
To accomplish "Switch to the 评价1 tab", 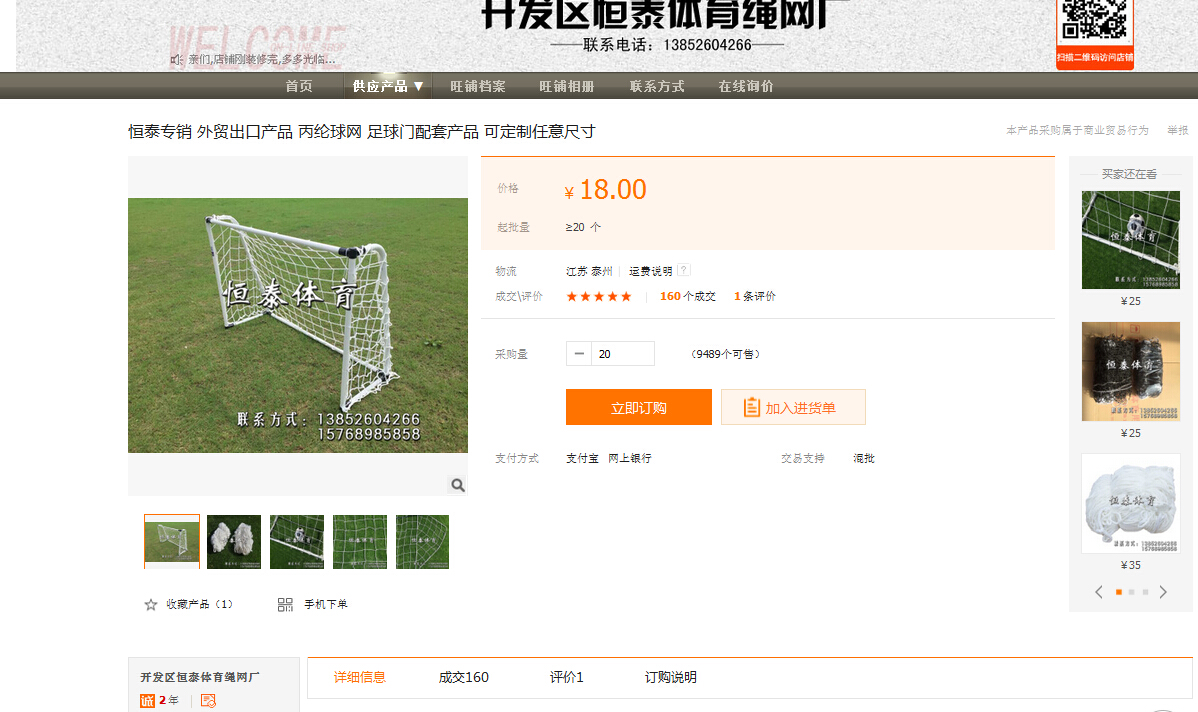I will click(x=566, y=677).
